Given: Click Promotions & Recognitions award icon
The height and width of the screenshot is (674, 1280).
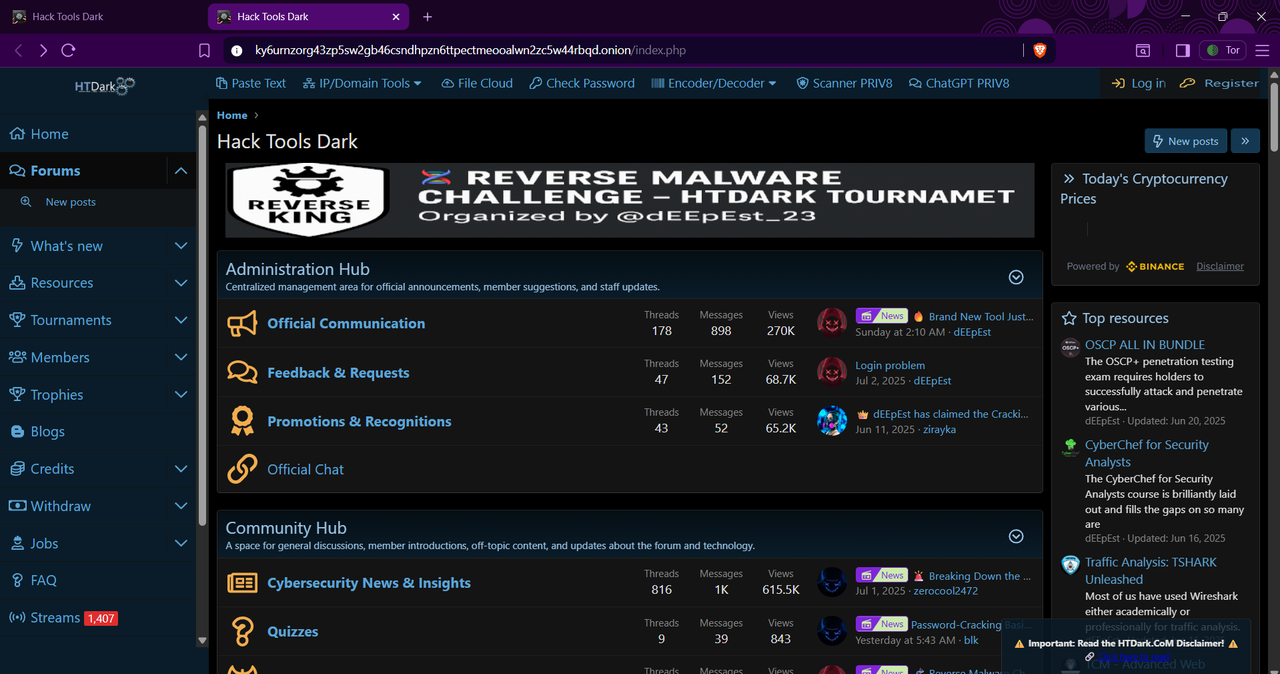Looking at the screenshot, I should (242, 421).
